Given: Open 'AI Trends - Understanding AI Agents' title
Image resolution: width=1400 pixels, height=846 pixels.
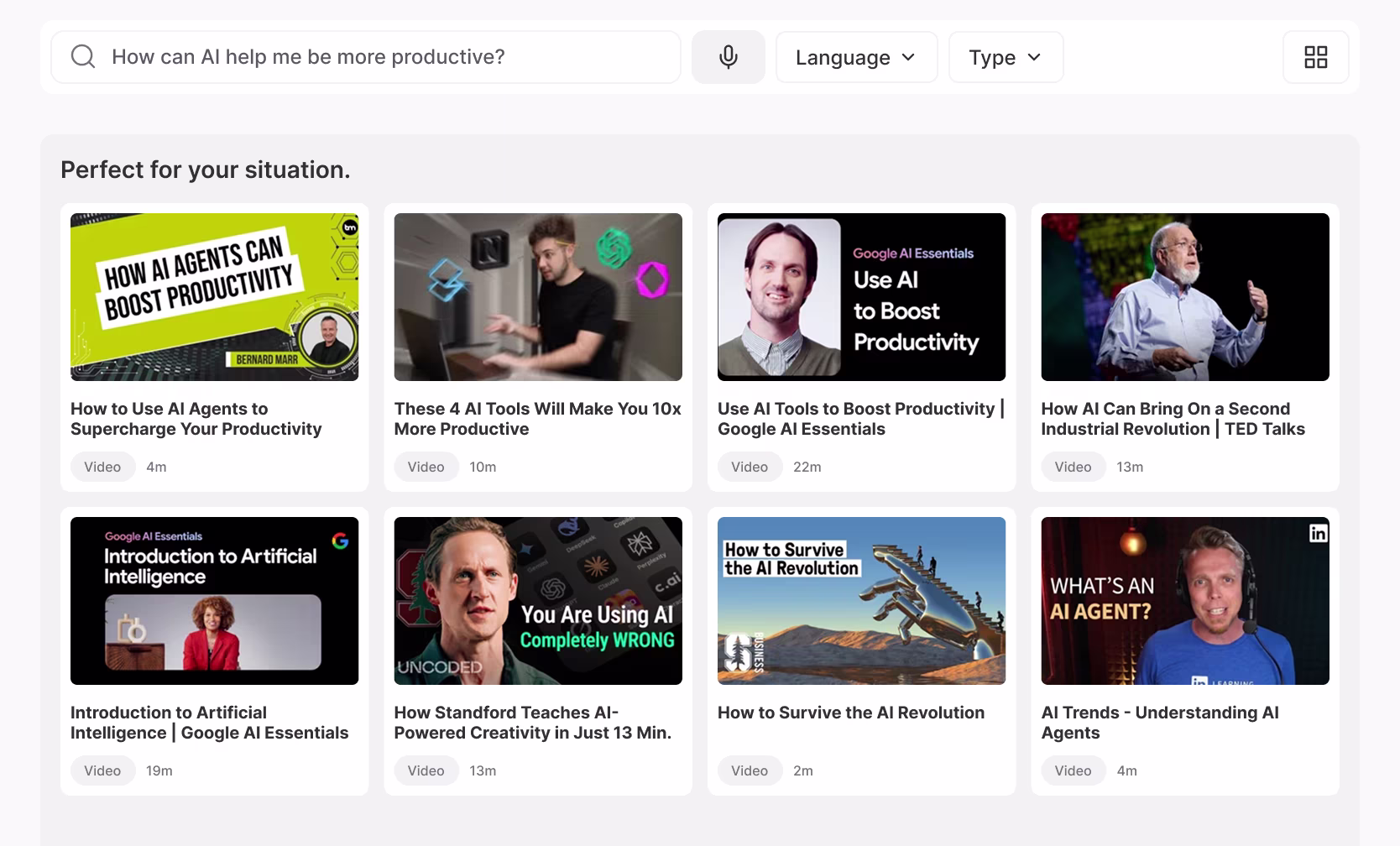Looking at the screenshot, I should (1160, 723).
